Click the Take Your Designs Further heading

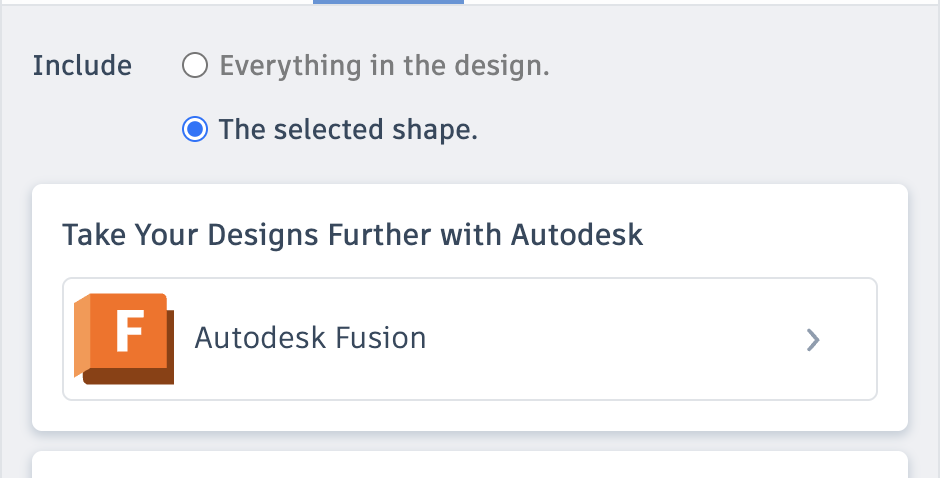[x=352, y=235]
